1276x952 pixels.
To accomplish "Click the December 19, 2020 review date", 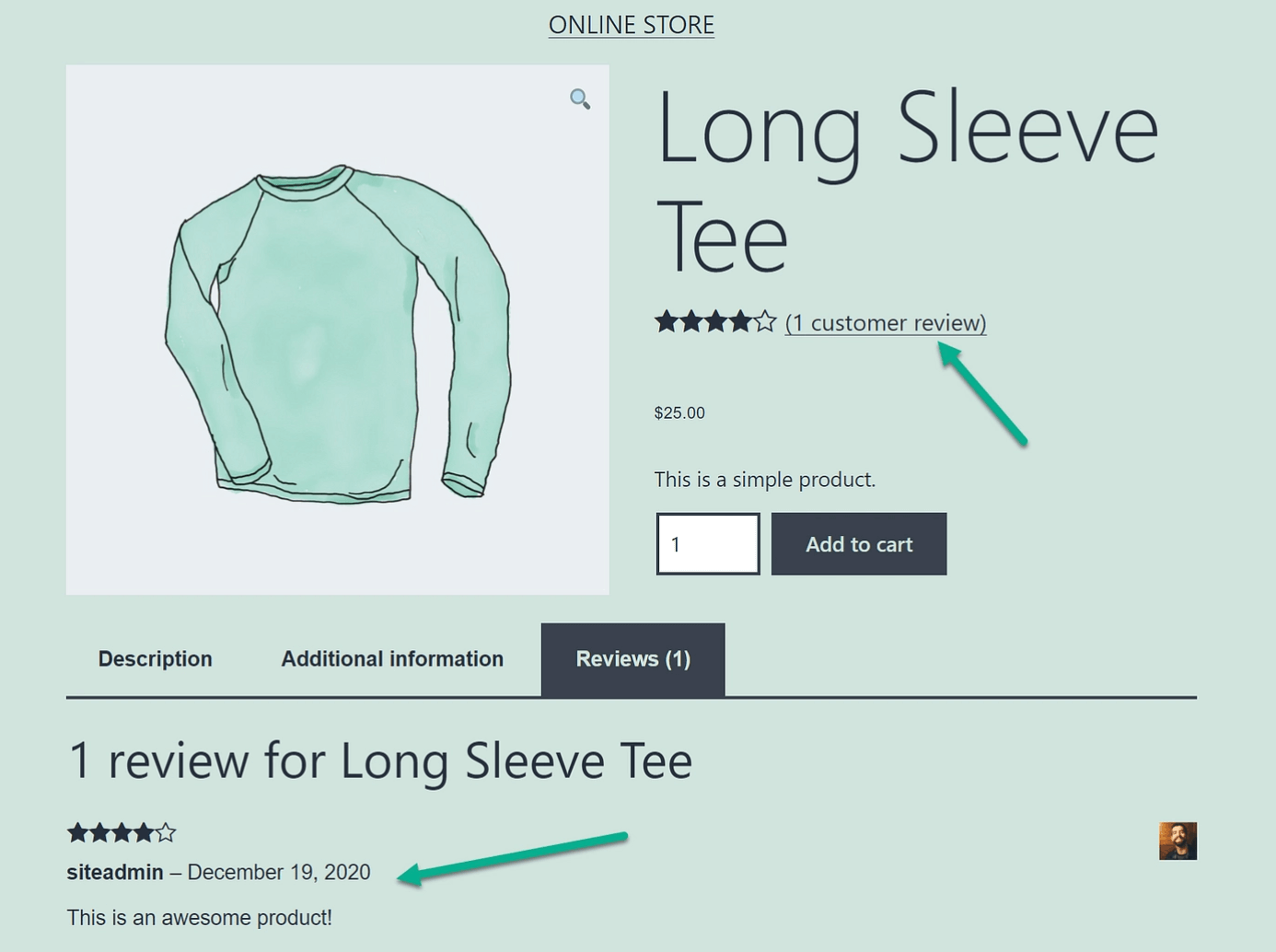I will (x=279, y=872).
